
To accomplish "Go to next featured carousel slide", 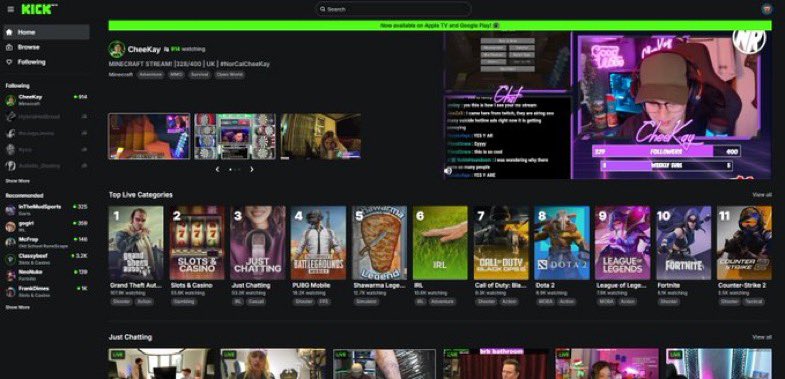I will tap(251, 169).
